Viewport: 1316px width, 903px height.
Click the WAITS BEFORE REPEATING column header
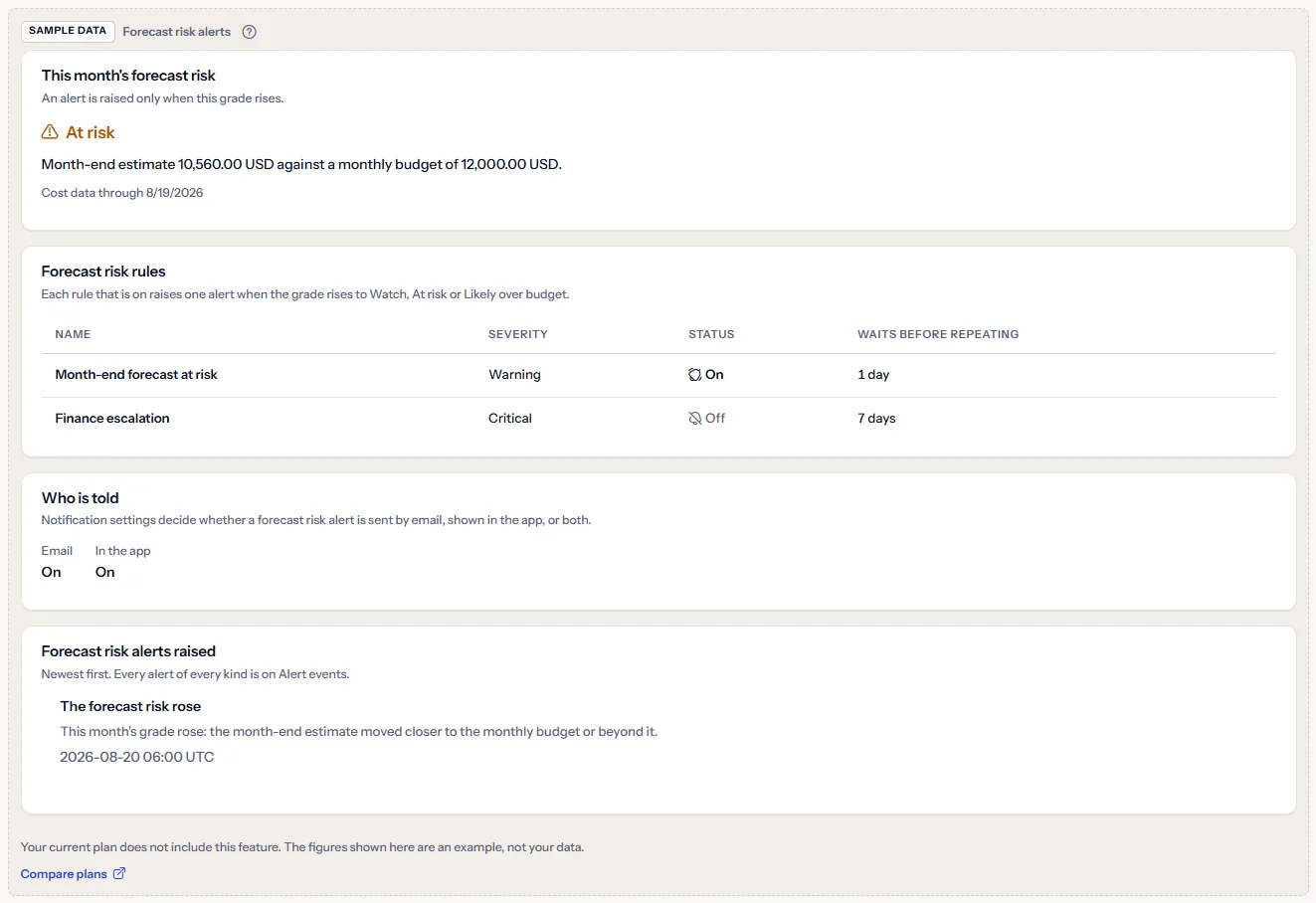pos(938,334)
